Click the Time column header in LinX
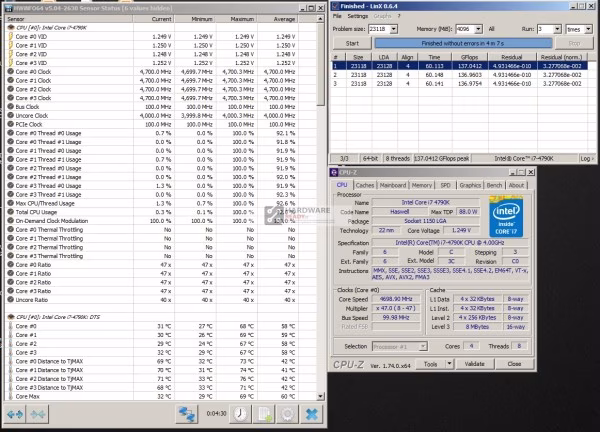The image size is (600, 432). [434, 57]
